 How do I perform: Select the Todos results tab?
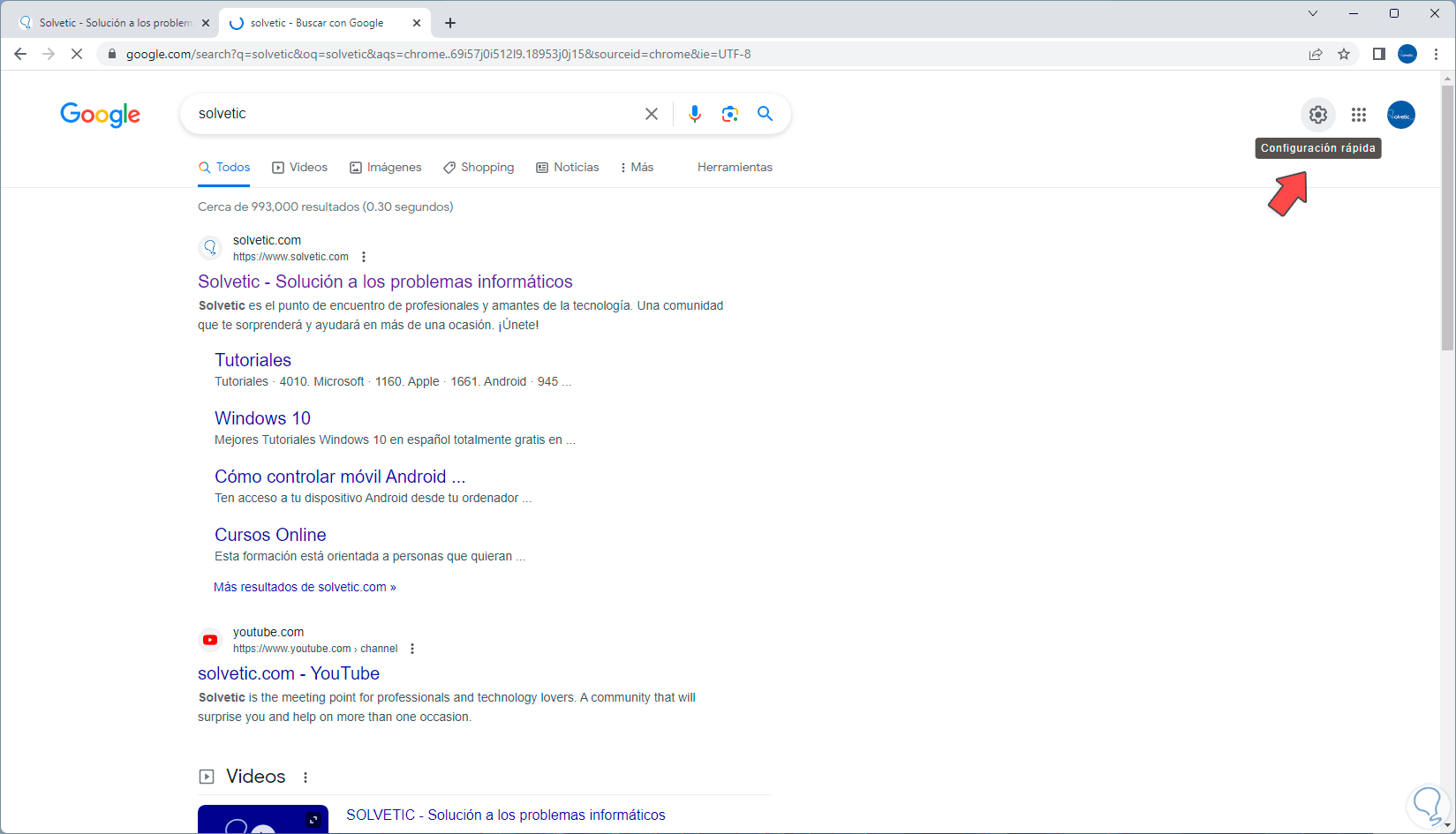tap(224, 168)
